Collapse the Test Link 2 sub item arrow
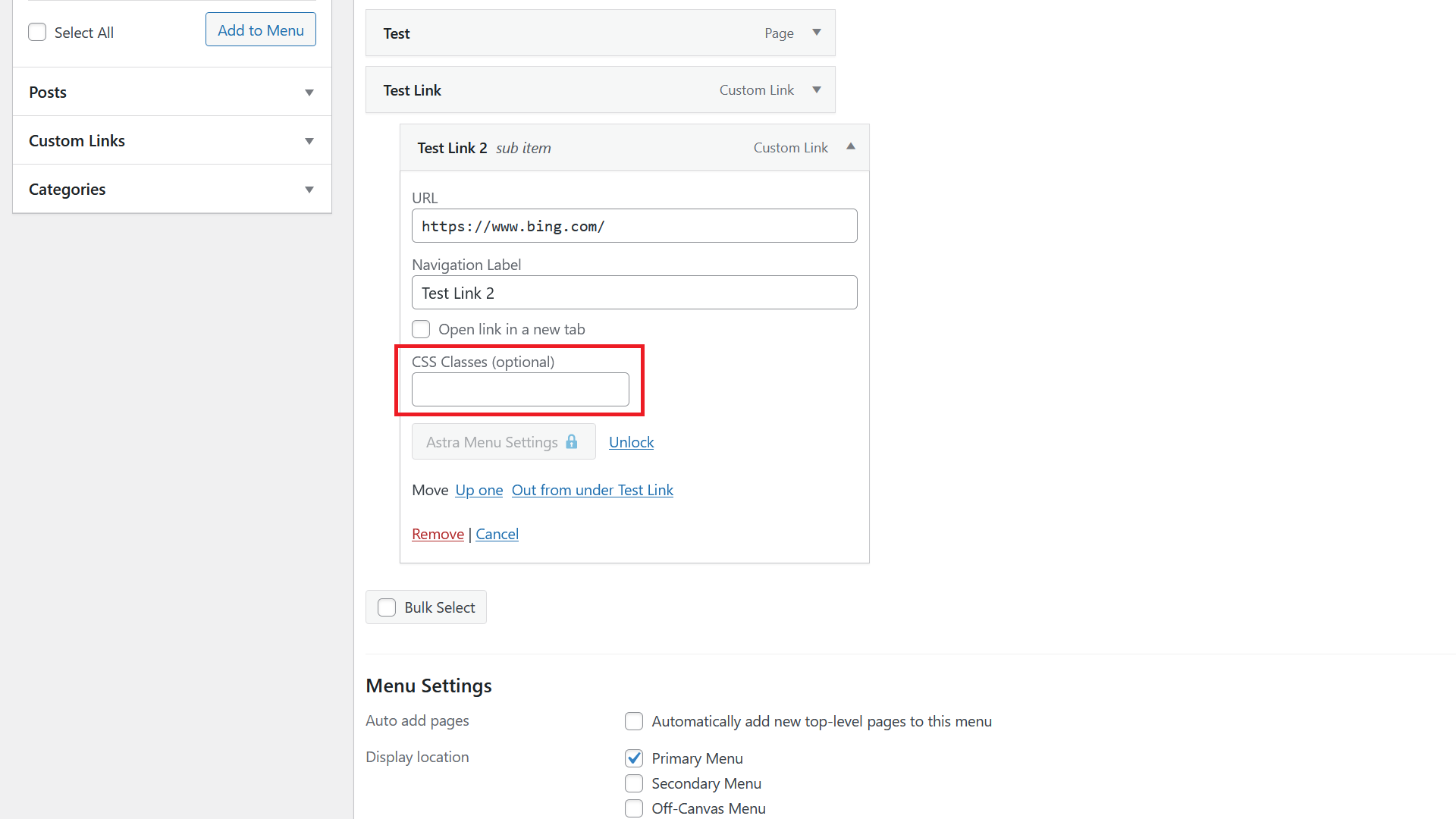Viewport: 1456px width, 819px height. coord(851,146)
